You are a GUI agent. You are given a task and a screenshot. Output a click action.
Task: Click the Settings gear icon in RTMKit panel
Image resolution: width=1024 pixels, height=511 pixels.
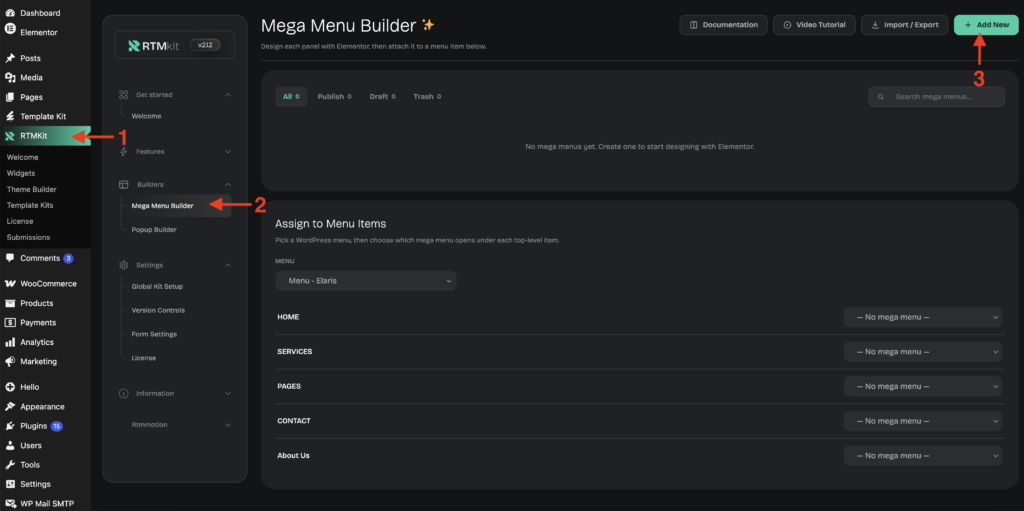(x=123, y=265)
